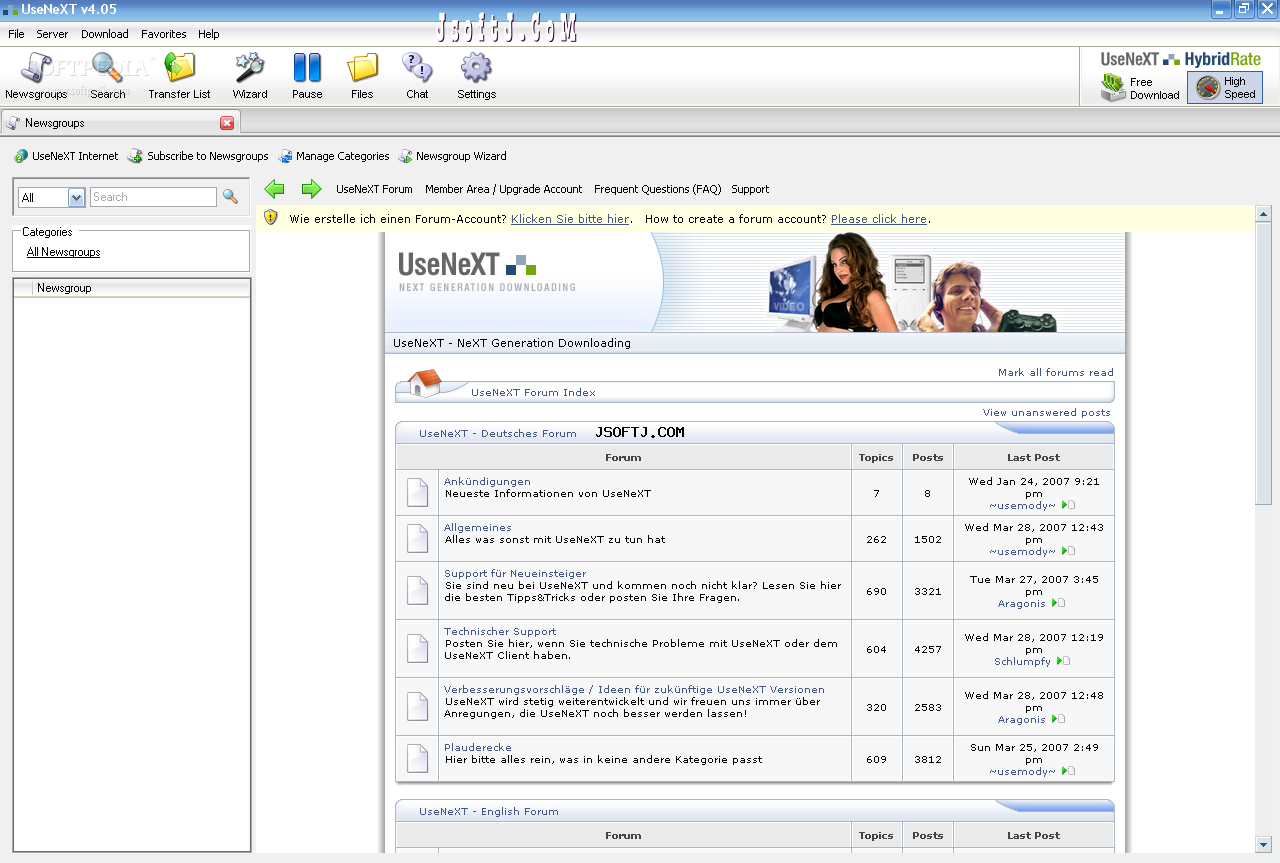The height and width of the screenshot is (863, 1280).
Task: Start the Newsgroup Wizard
Action: 452,156
